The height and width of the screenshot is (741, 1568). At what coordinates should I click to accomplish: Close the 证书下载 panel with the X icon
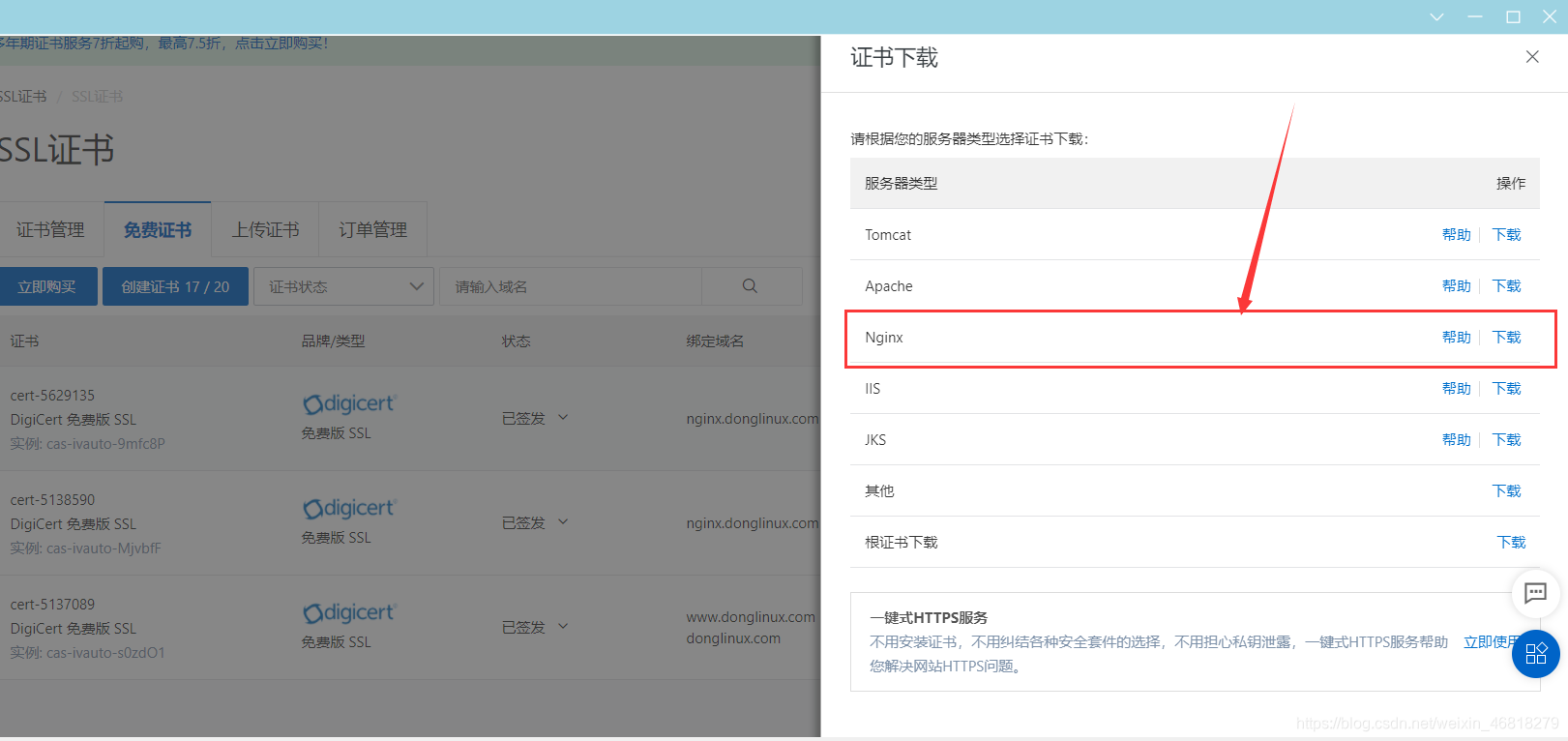(x=1532, y=57)
